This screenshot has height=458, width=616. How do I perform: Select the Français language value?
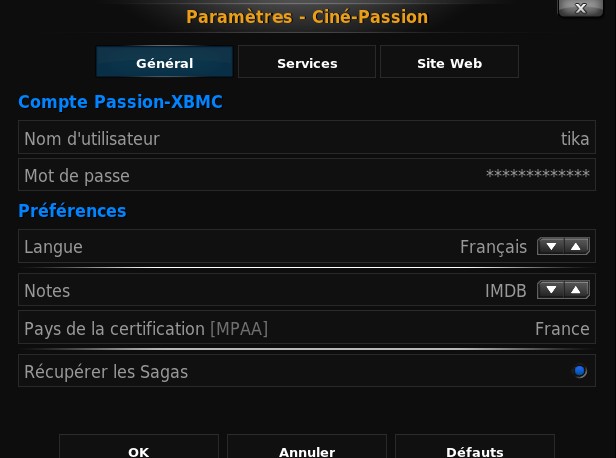[x=493, y=246]
